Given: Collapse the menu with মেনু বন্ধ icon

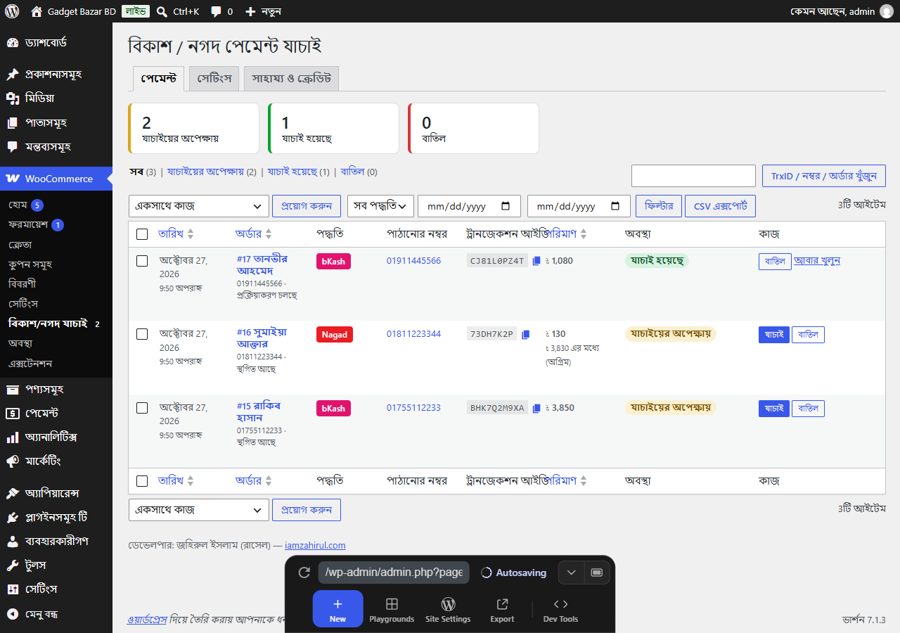Looking at the screenshot, I should [13, 614].
